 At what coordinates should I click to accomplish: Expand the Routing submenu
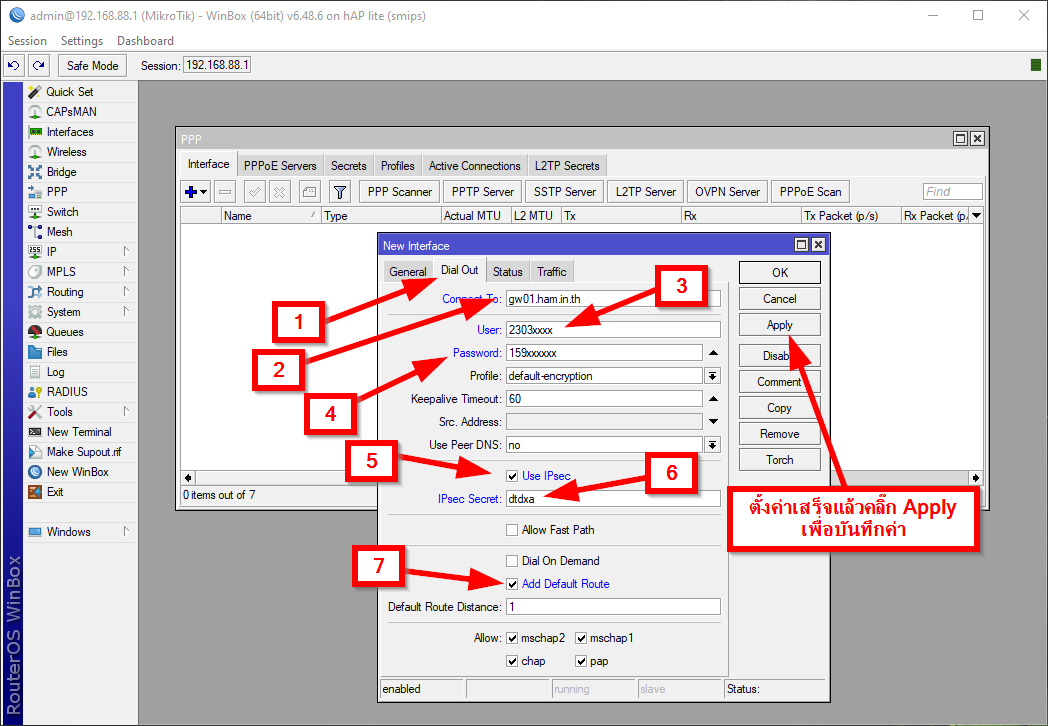pos(126,291)
